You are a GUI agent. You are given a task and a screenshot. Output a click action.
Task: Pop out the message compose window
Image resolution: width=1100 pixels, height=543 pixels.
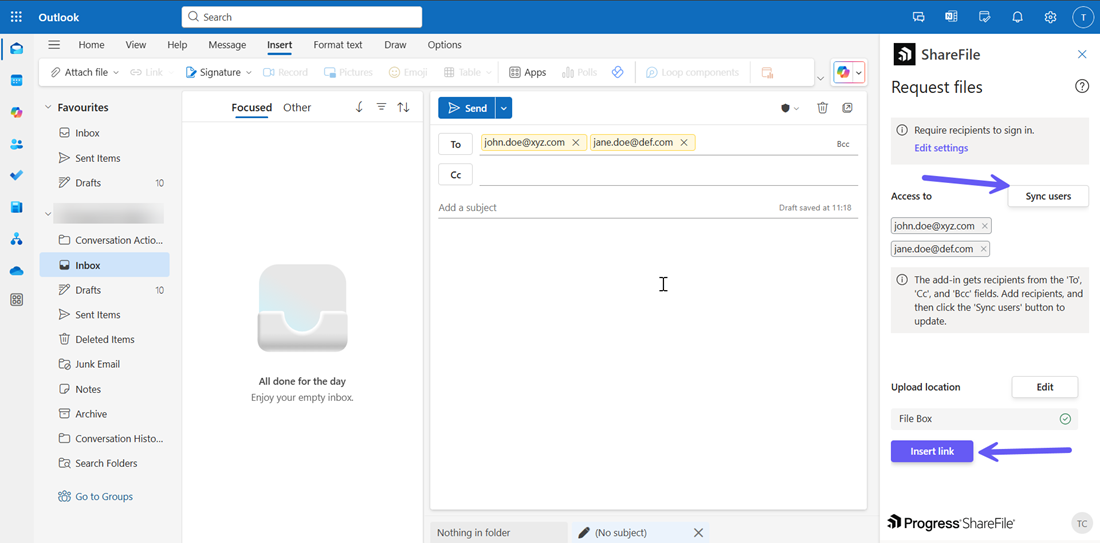847,108
